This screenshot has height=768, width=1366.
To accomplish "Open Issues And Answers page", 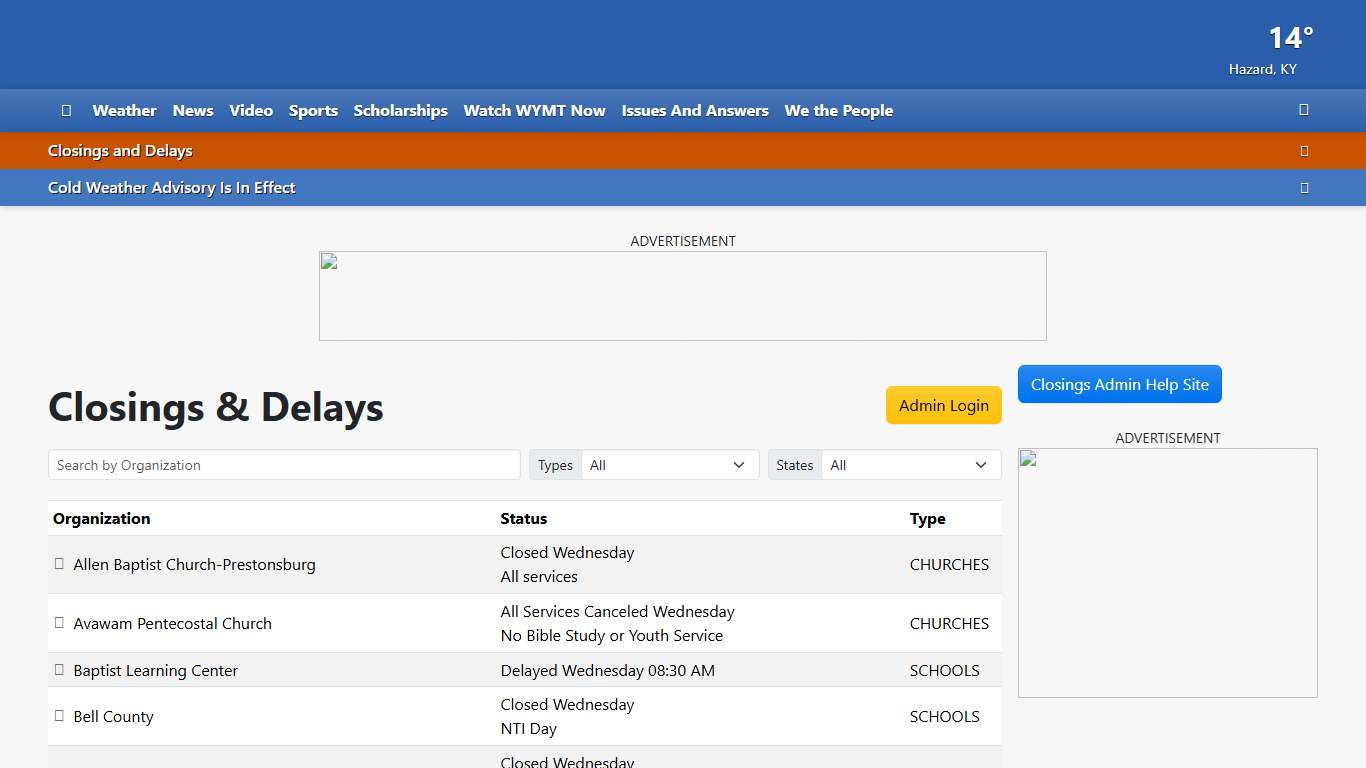I will tap(695, 111).
